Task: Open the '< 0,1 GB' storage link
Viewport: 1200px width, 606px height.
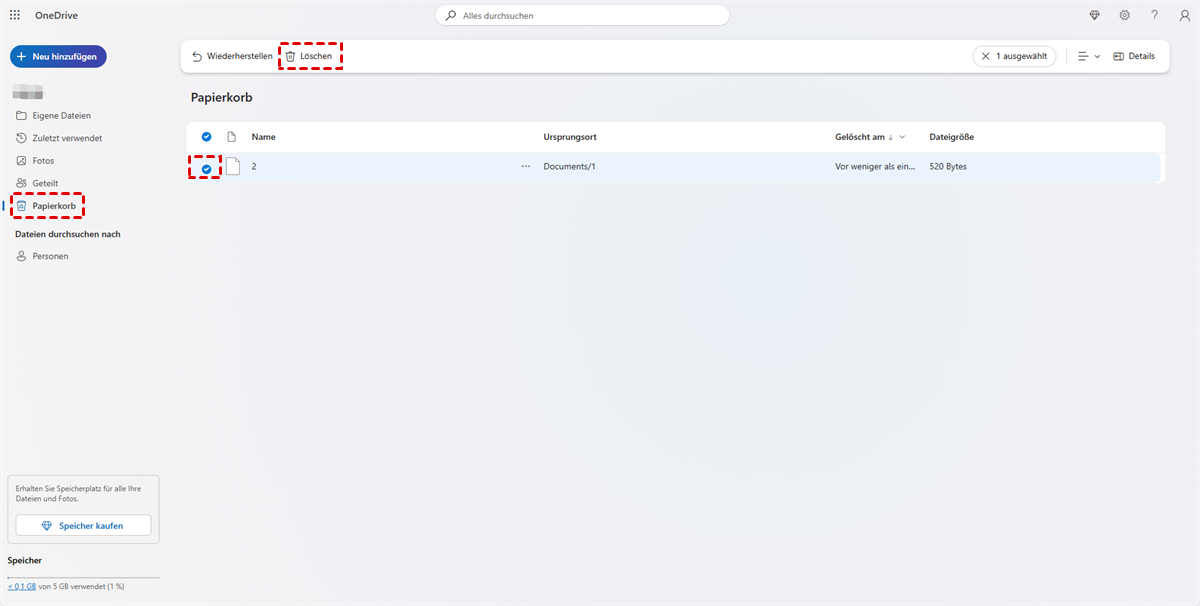Action: point(20,586)
